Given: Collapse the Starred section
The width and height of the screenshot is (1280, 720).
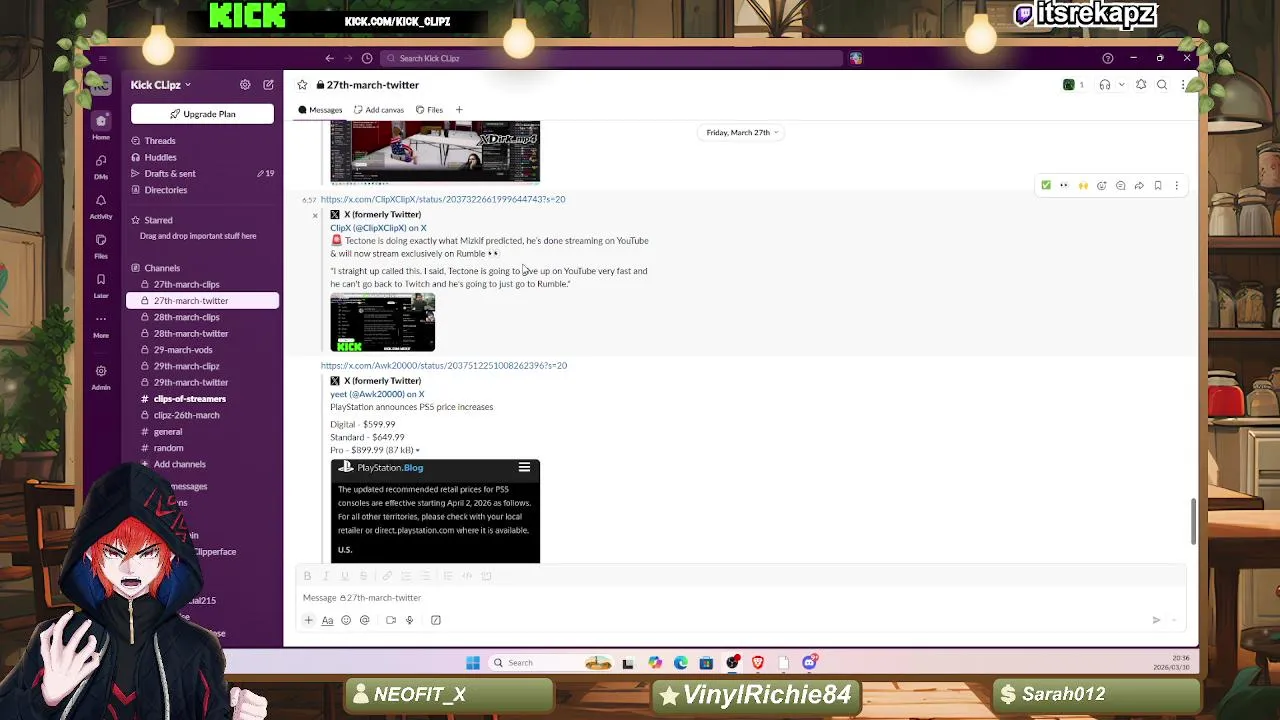Looking at the screenshot, I should pos(158,220).
